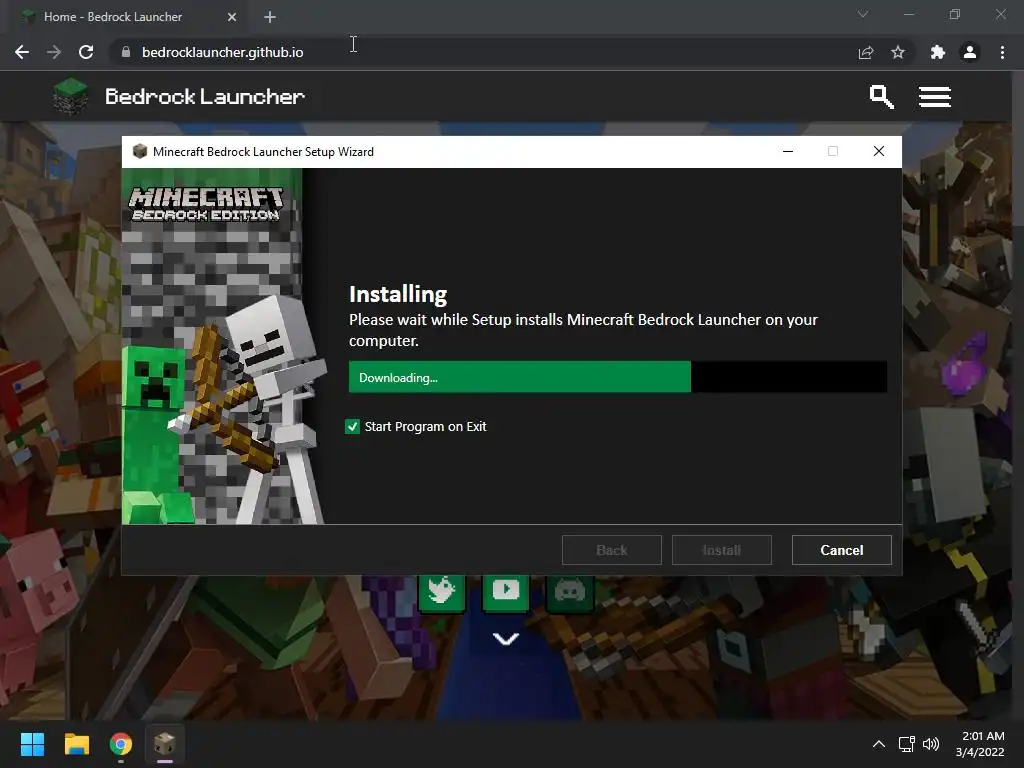The image size is (1024, 768).
Task: Cancel the Minecraft Bedrock Launcher installation
Action: tap(841, 550)
